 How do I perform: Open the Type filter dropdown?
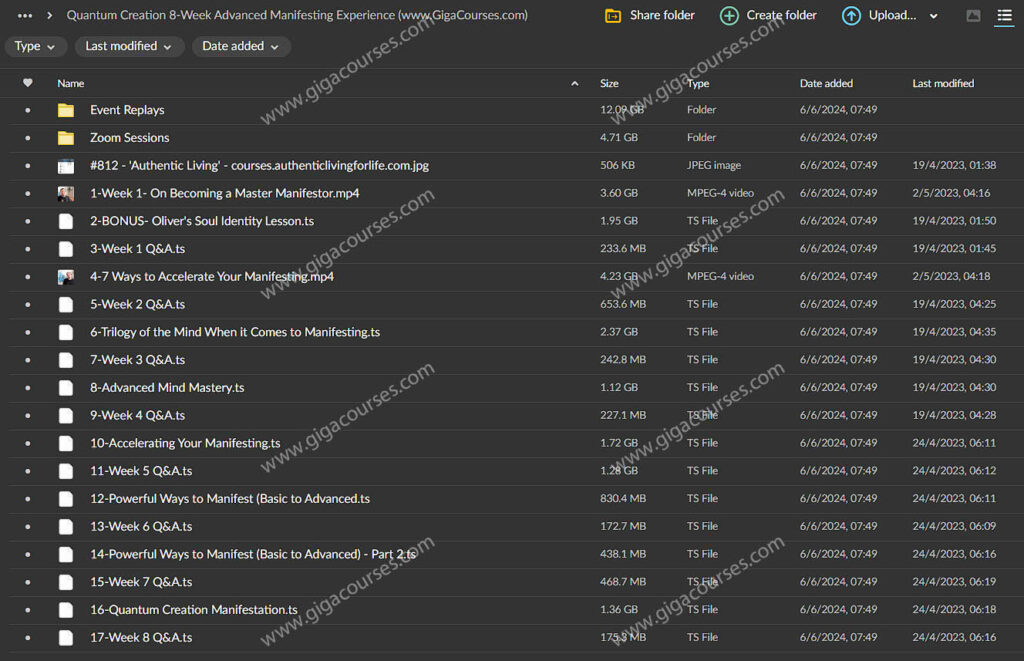(36, 46)
